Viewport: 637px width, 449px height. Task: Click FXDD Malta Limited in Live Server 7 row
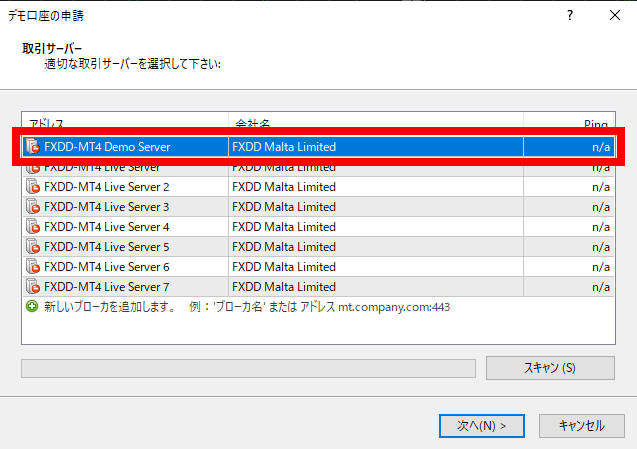tap(284, 286)
